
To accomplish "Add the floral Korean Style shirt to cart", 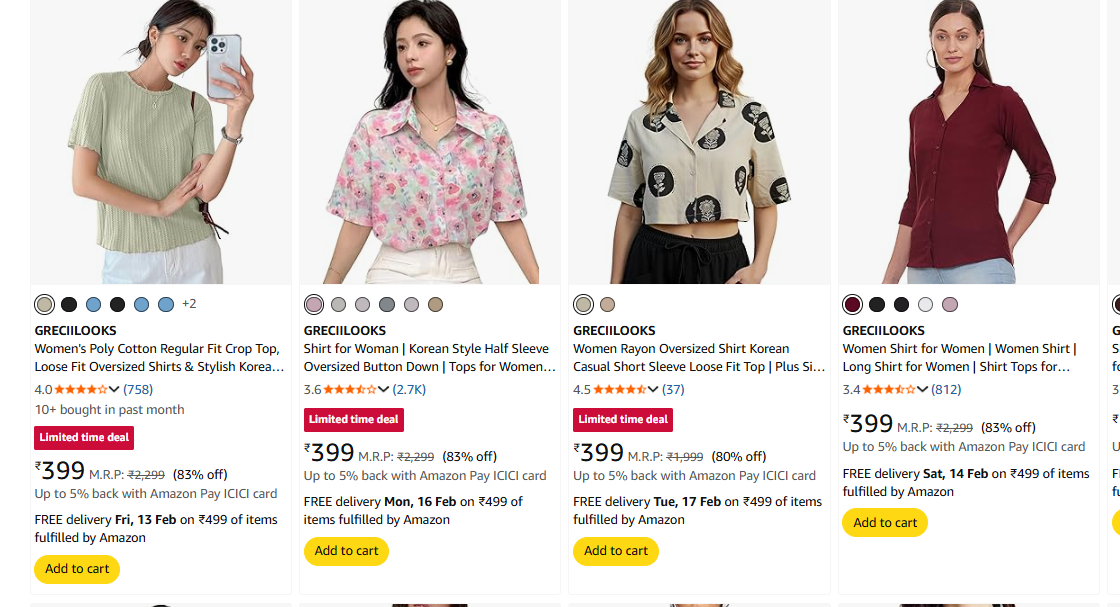I will click(346, 551).
